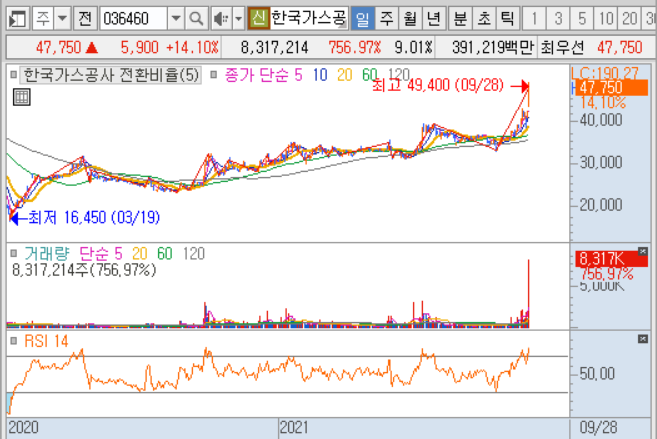Screen dimensions: 657x439
Task: Select the 10 interval button
Action: pyautogui.click(x=606, y=19)
